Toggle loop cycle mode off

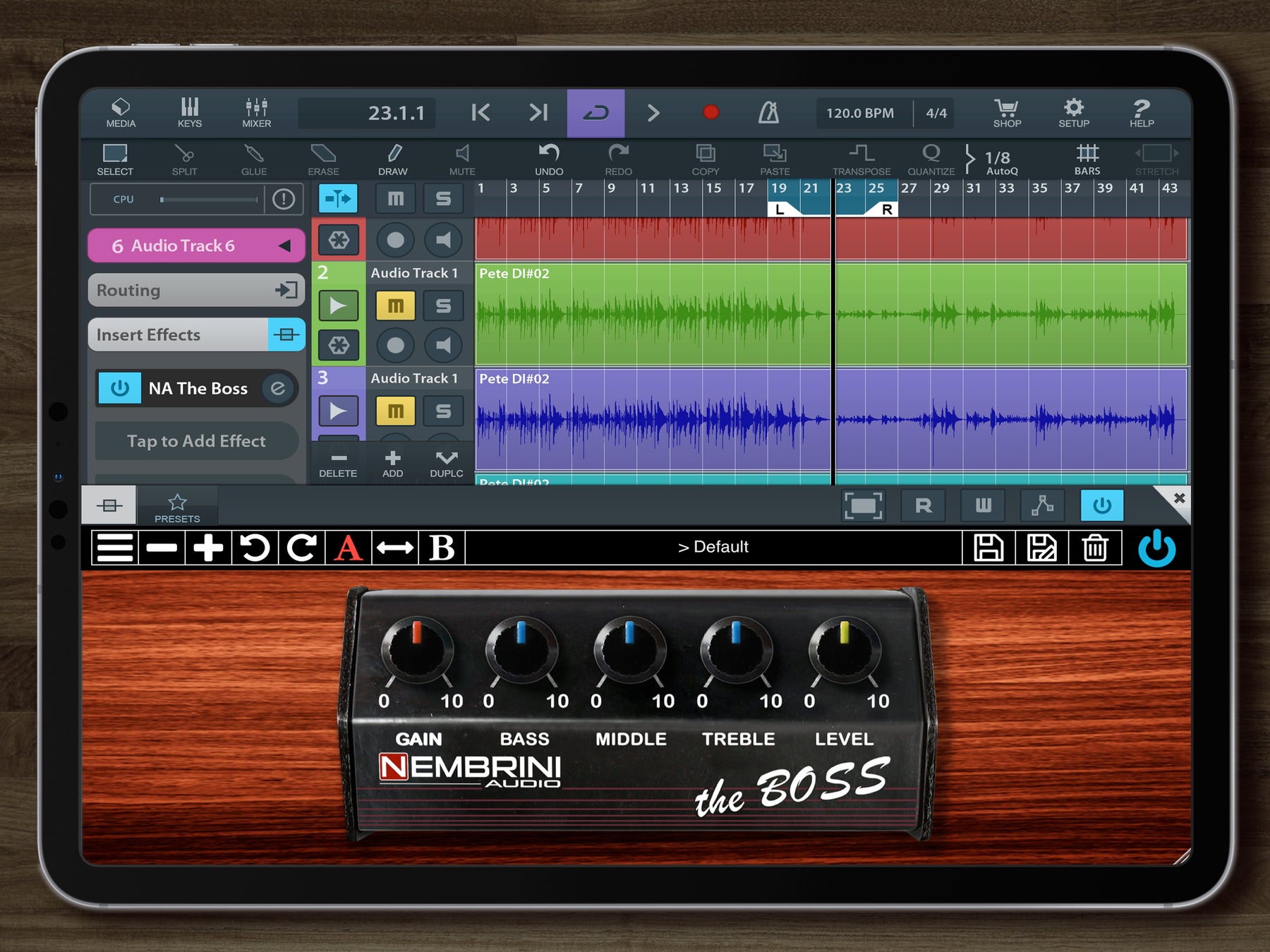coord(595,113)
